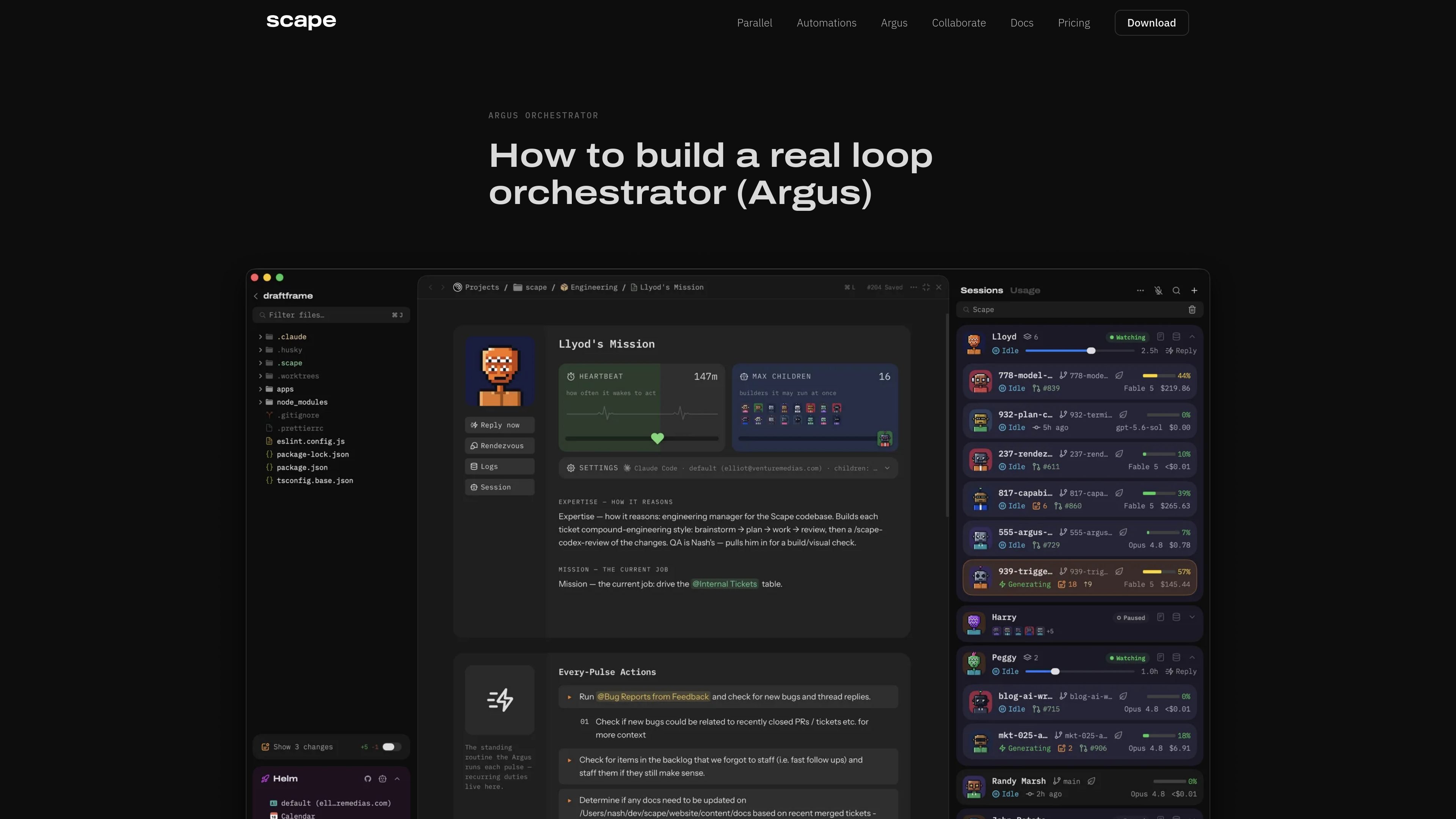The height and width of the screenshot is (819, 1456).
Task: Toggle Peggy's Watching status badge
Action: click(1128, 658)
